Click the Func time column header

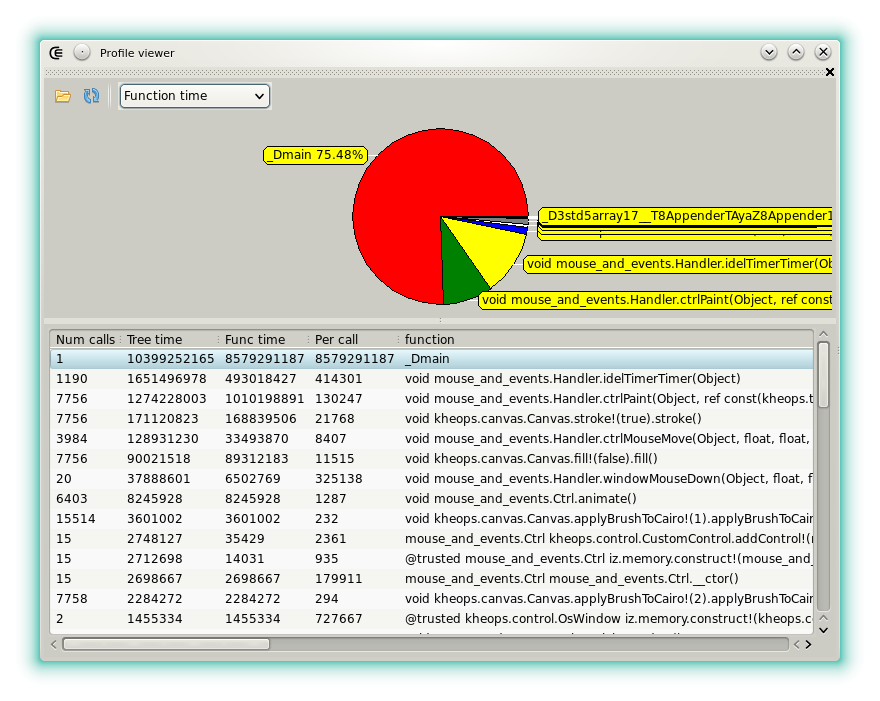coord(255,339)
